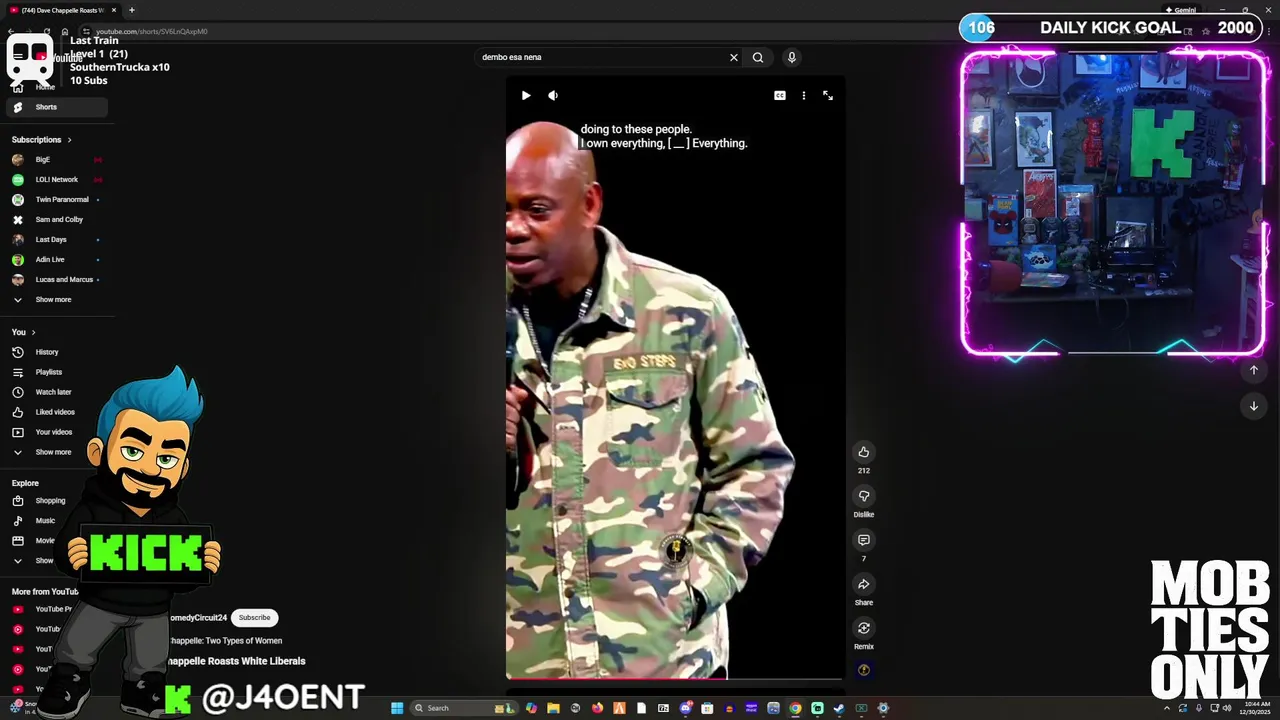The height and width of the screenshot is (720, 1280).
Task: Open Twin Paranormal channel
Action: [x=55, y=200]
